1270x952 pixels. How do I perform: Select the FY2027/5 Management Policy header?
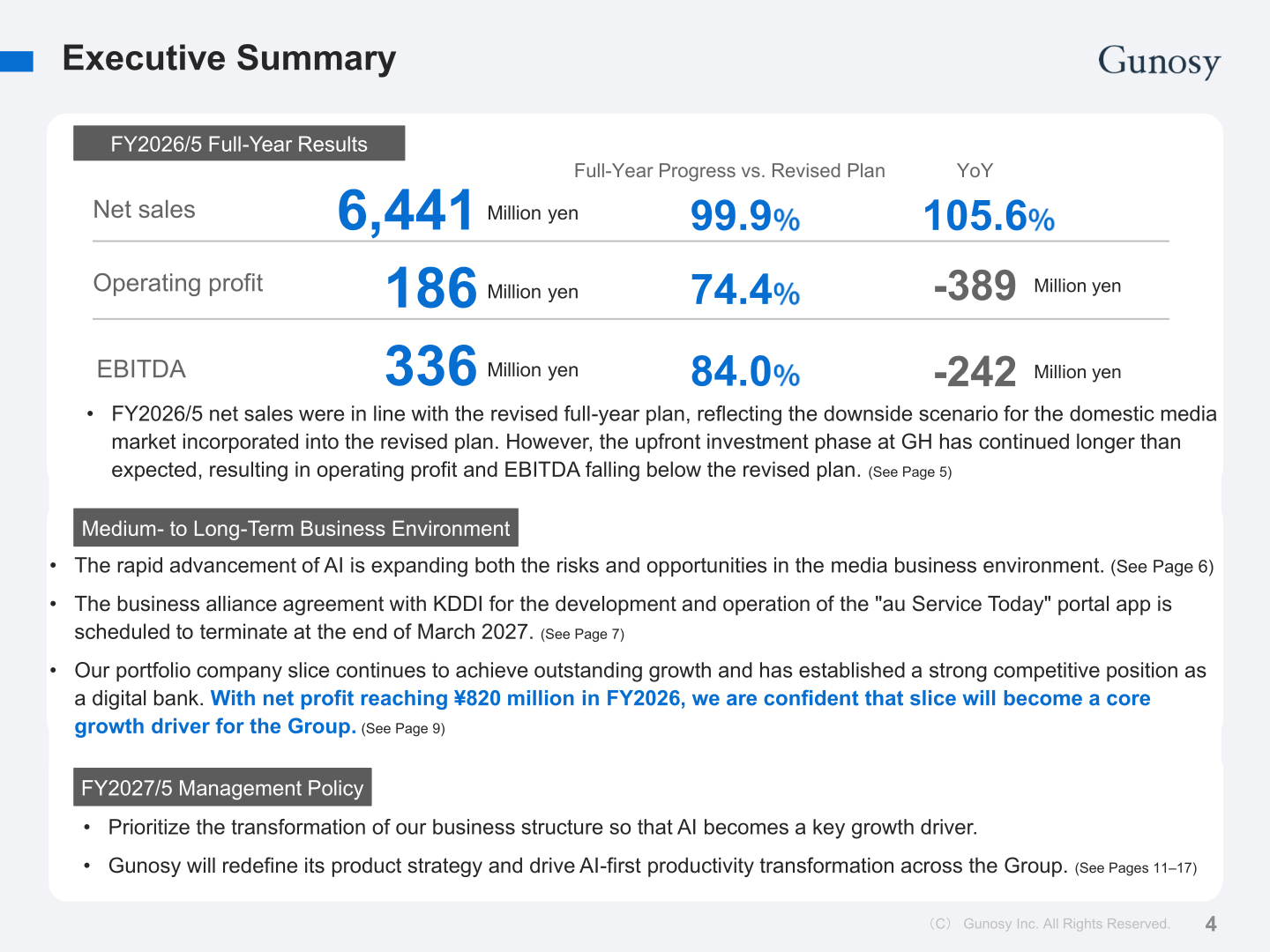click(x=222, y=787)
